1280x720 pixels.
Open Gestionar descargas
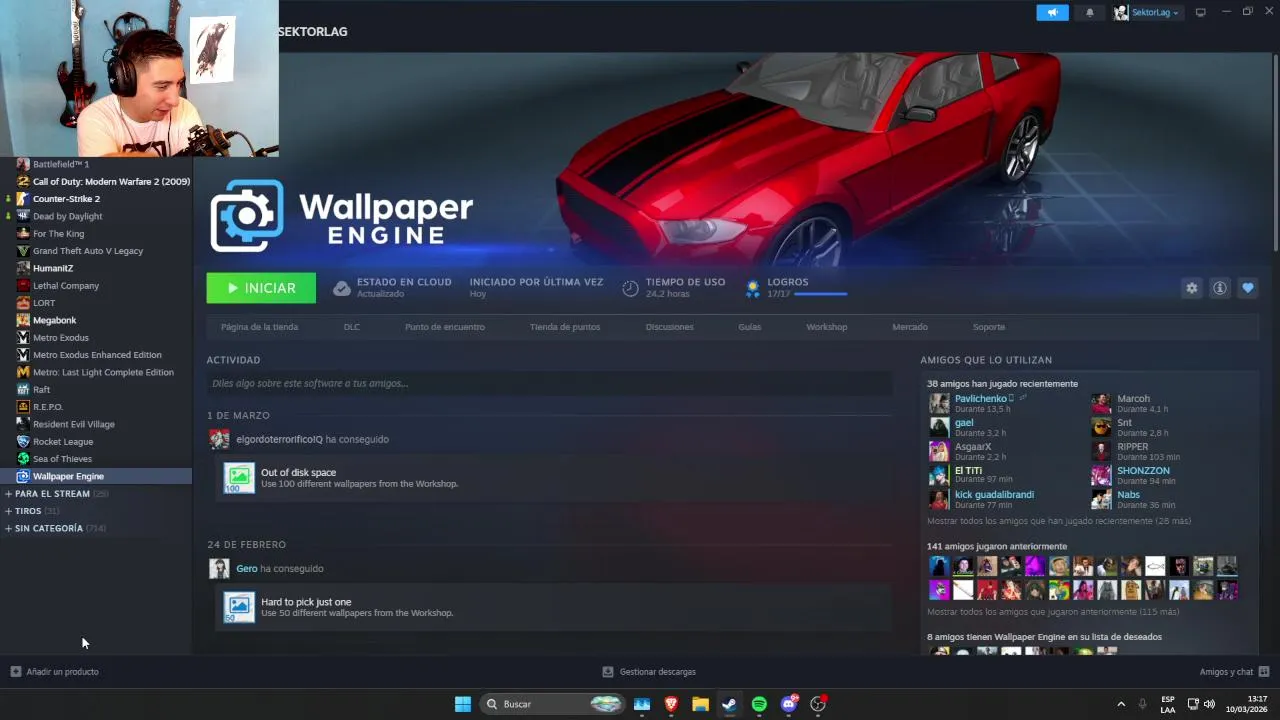(x=649, y=672)
